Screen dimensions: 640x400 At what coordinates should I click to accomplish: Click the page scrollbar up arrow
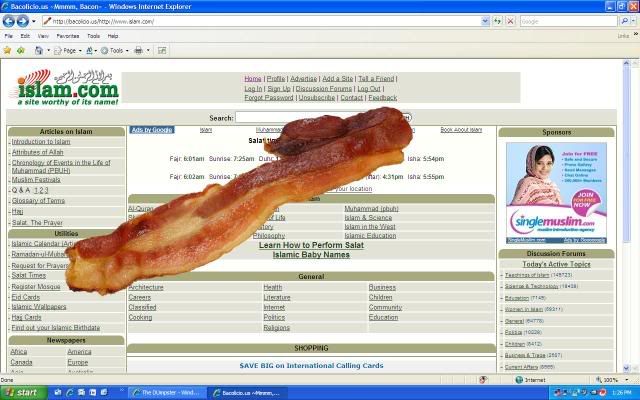tap(627, 64)
